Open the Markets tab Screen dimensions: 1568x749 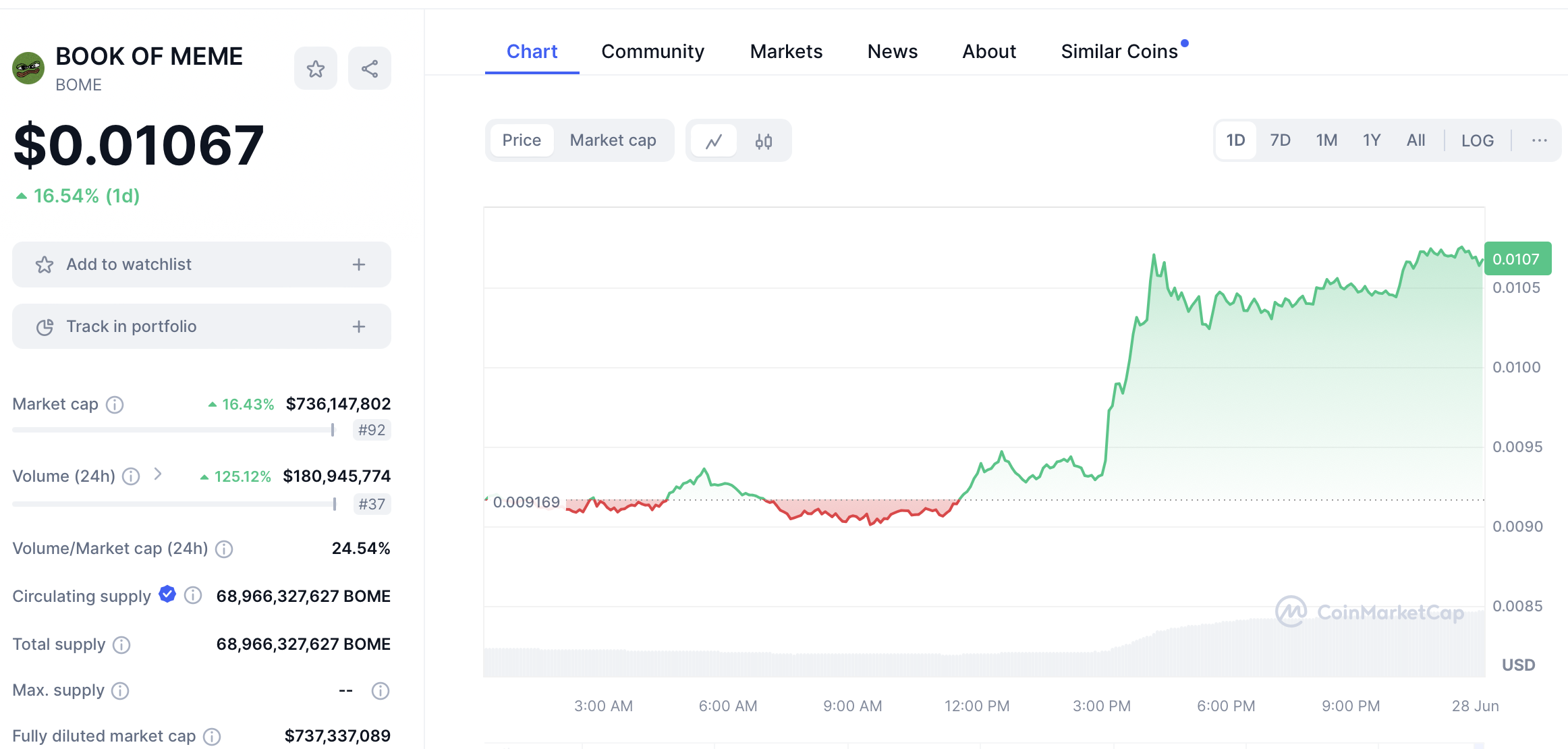tap(786, 52)
